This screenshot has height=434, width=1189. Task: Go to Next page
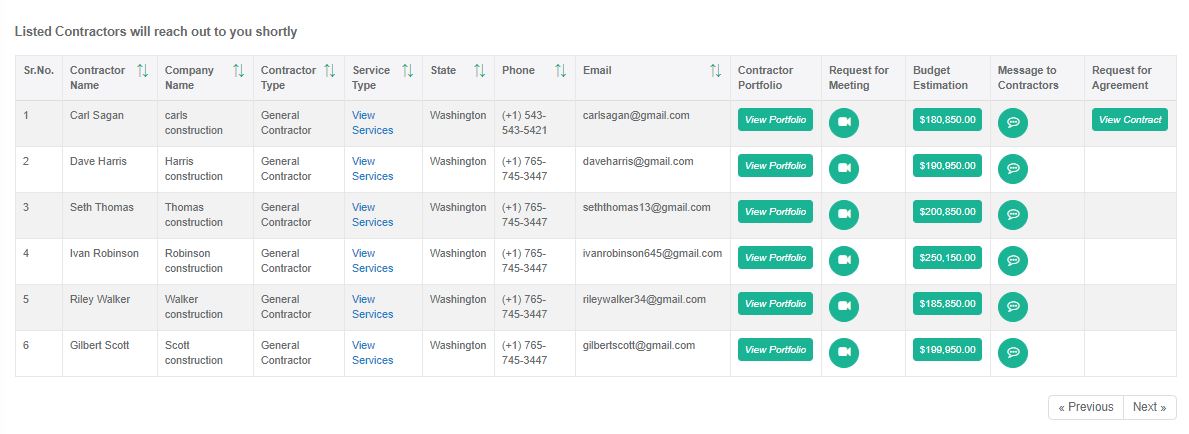pos(1150,407)
